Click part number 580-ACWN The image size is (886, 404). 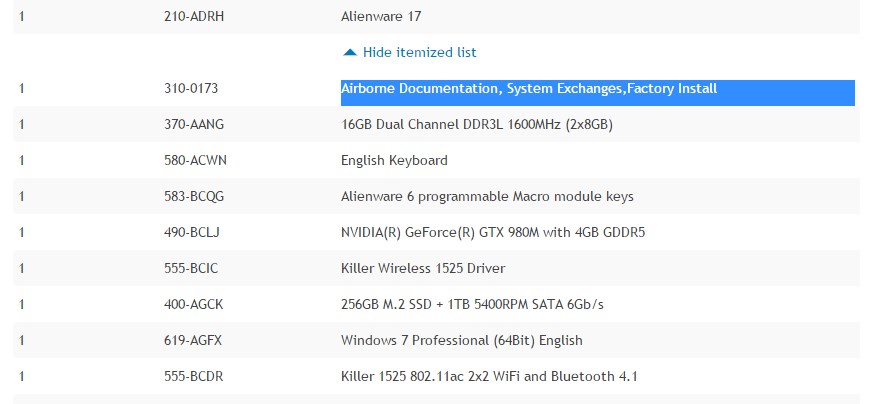[195, 160]
